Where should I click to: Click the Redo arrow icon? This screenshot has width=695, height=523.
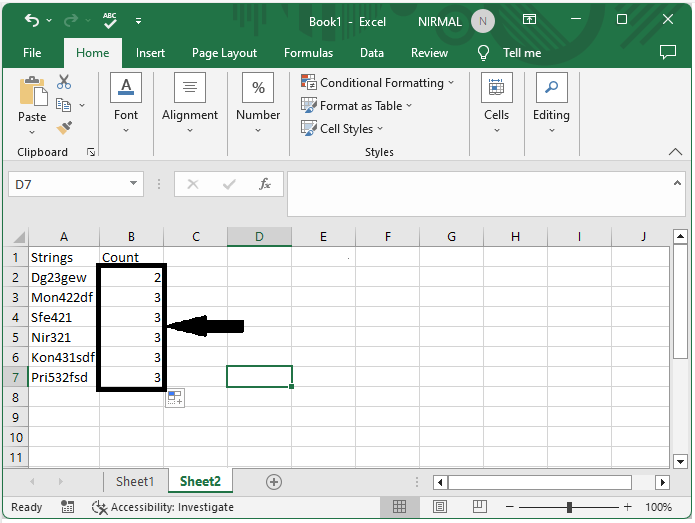click(x=71, y=20)
